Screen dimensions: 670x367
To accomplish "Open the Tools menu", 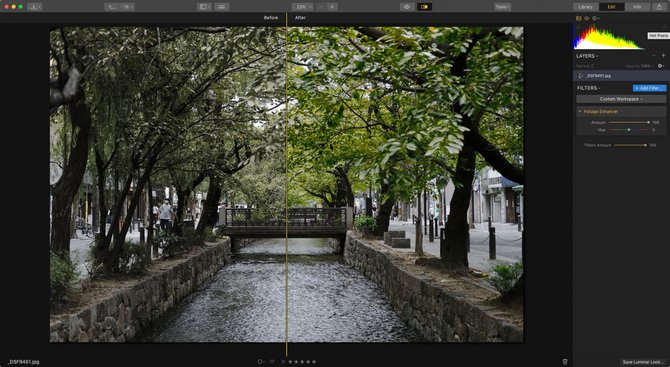I will [x=502, y=7].
